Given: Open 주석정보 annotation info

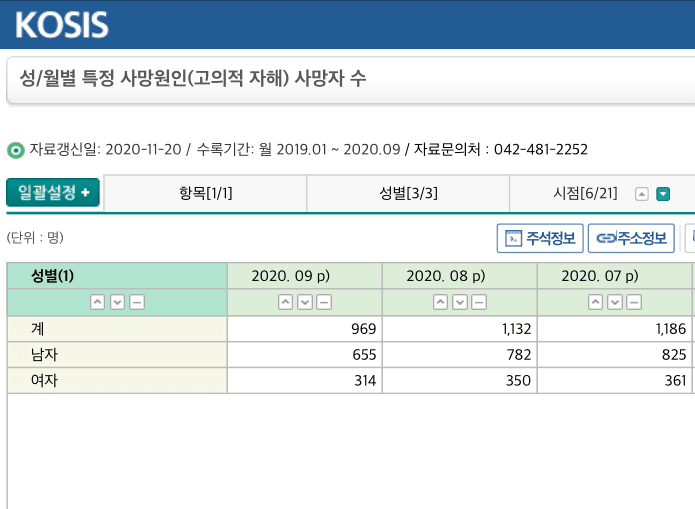Looking at the screenshot, I should (x=540, y=238).
